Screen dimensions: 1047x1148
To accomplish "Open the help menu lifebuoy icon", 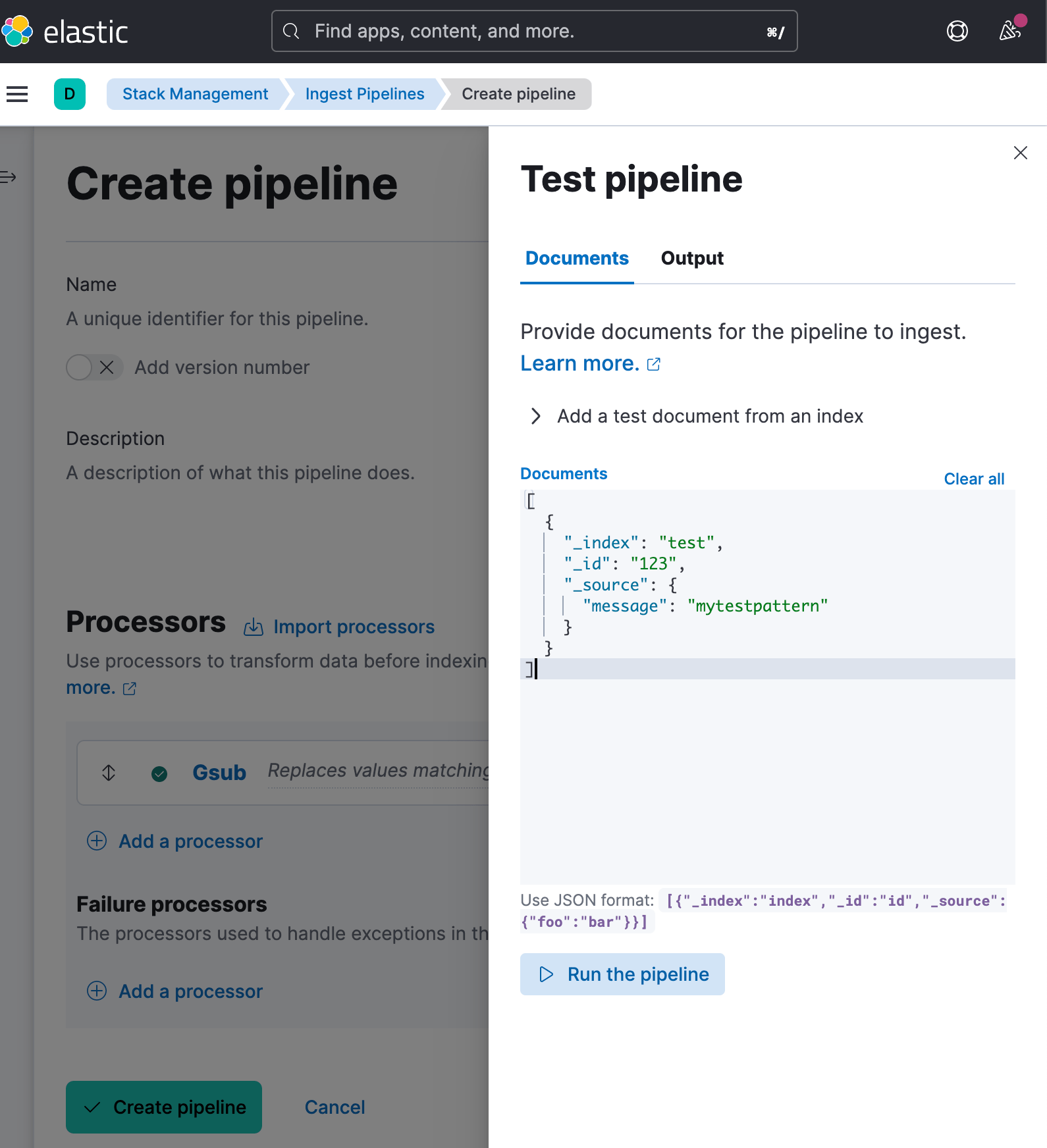I will pyautogui.click(x=957, y=31).
